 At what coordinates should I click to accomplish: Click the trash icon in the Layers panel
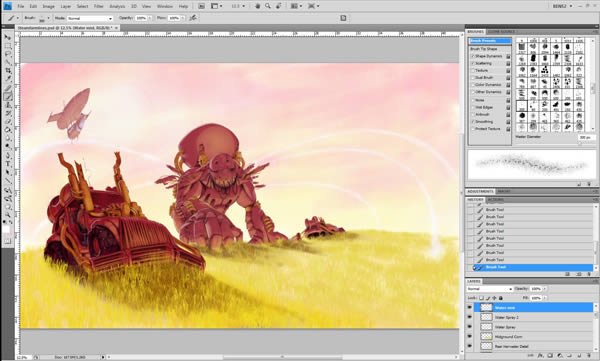click(589, 356)
